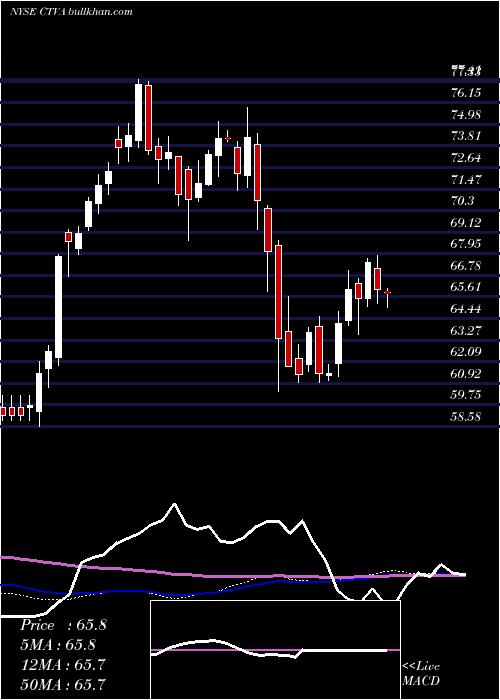Select the 65.61 price axis label
Image resolution: width=500 pixels, height=700 pixels.
coord(466,287)
